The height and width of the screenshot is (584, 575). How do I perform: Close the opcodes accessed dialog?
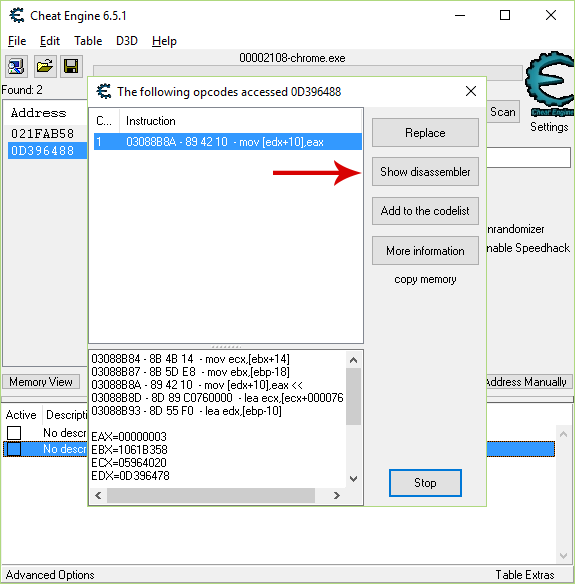tap(471, 91)
